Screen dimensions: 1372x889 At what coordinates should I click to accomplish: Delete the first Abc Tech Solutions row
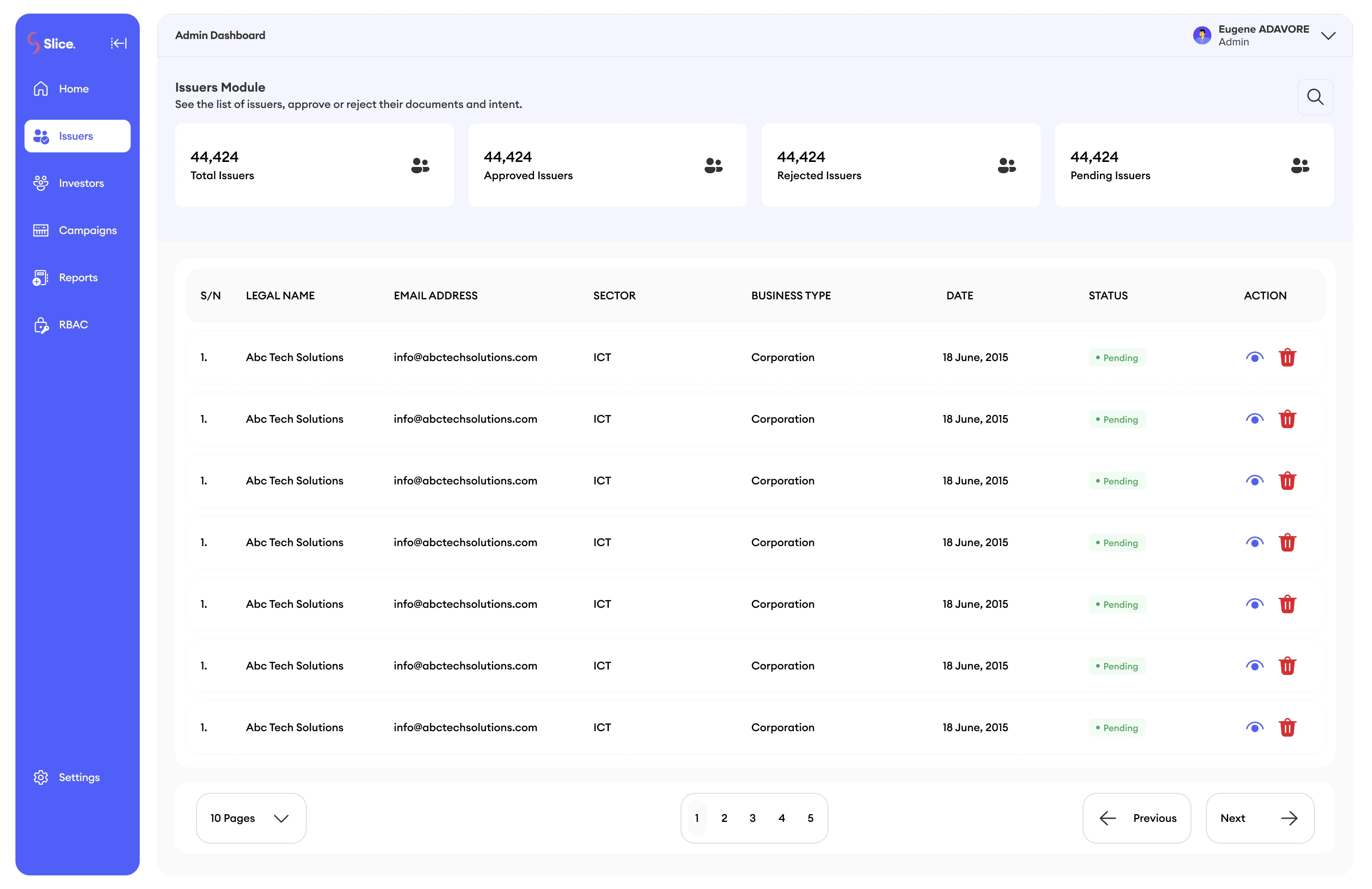tap(1287, 357)
